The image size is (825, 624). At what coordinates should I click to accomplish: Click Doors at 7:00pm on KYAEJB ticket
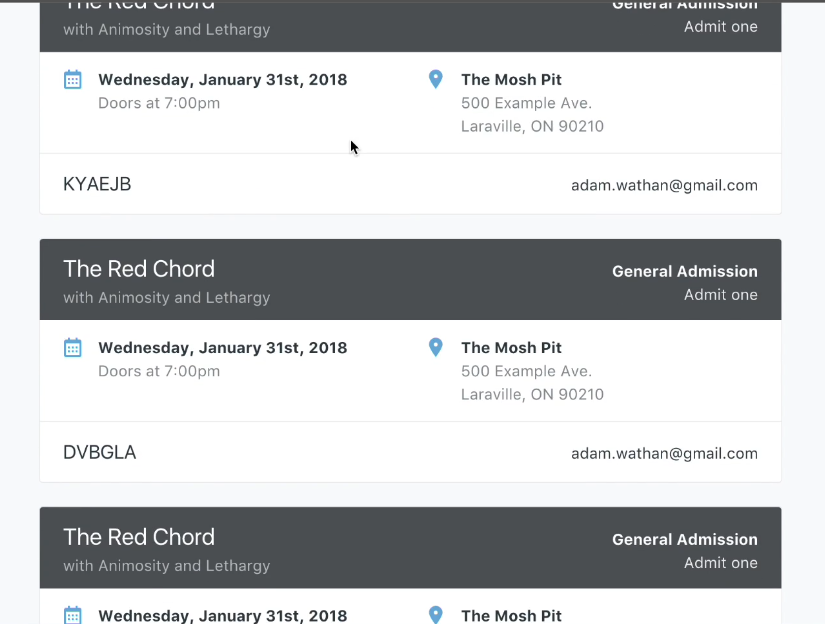click(159, 103)
